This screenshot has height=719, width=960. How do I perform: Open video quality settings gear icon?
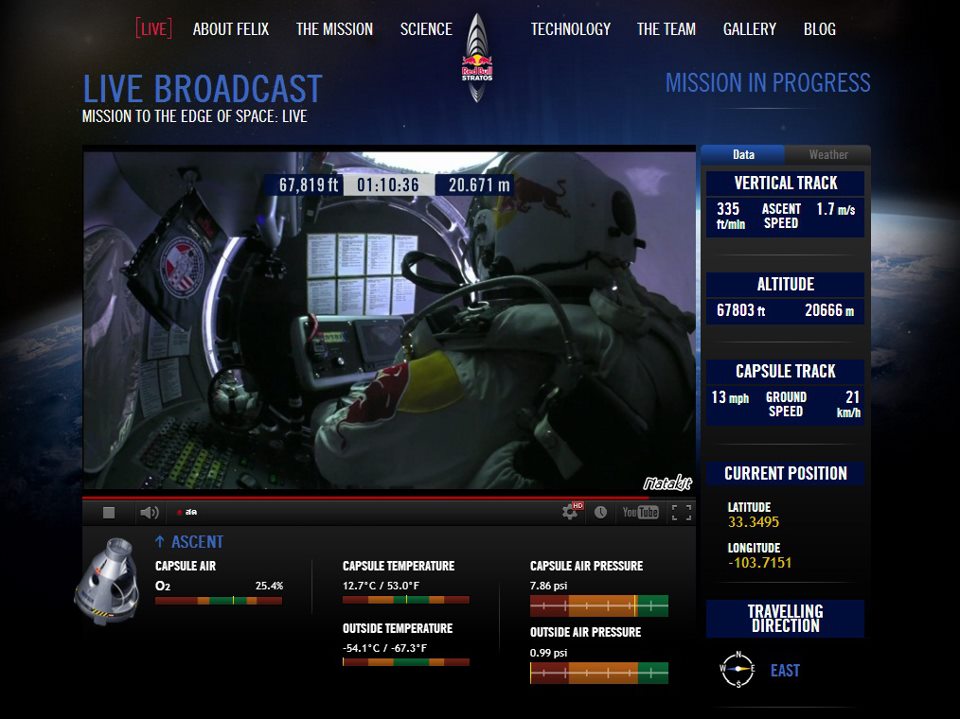pyautogui.click(x=571, y=511)
